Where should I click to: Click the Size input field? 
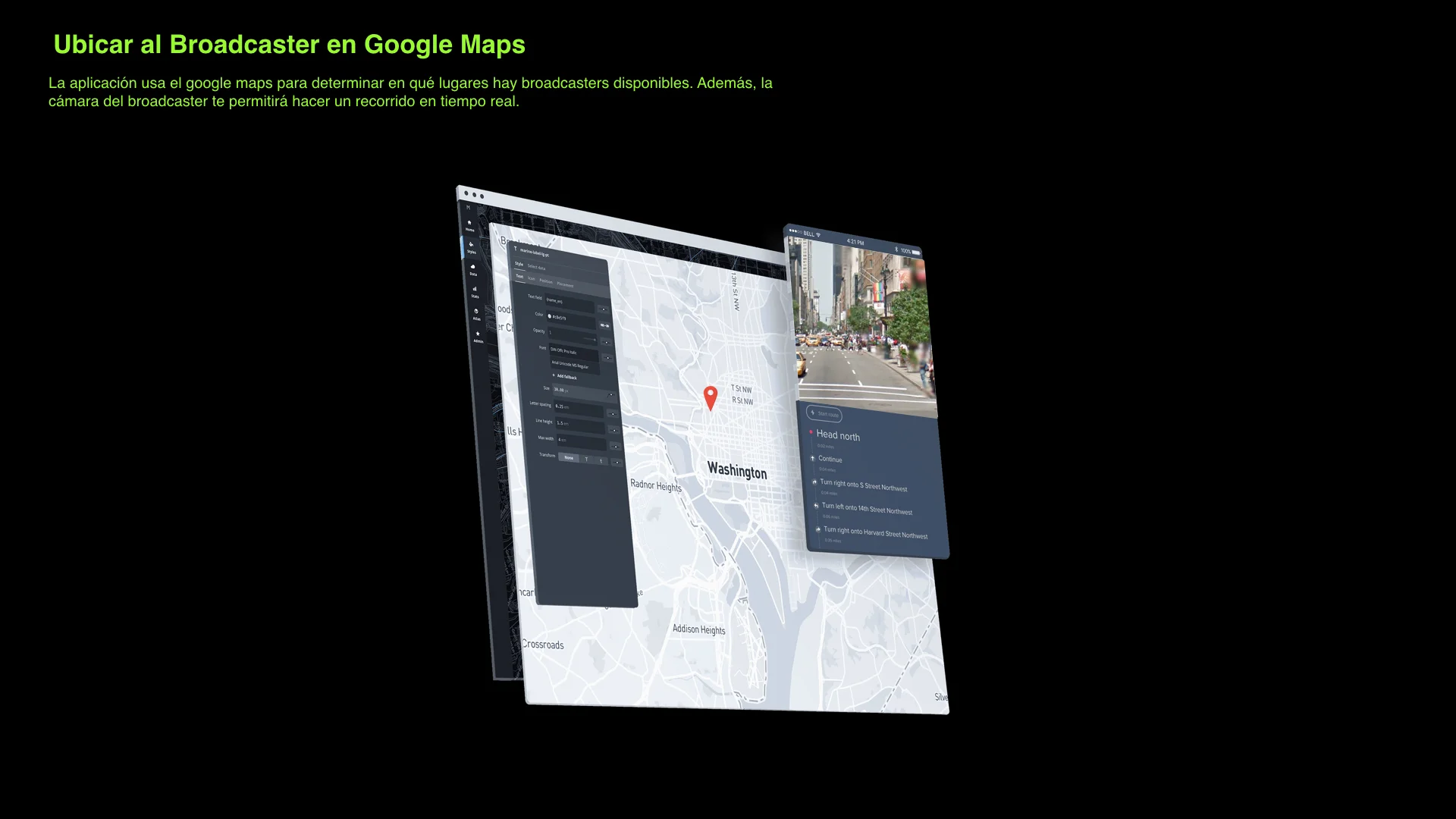point(580,391)
